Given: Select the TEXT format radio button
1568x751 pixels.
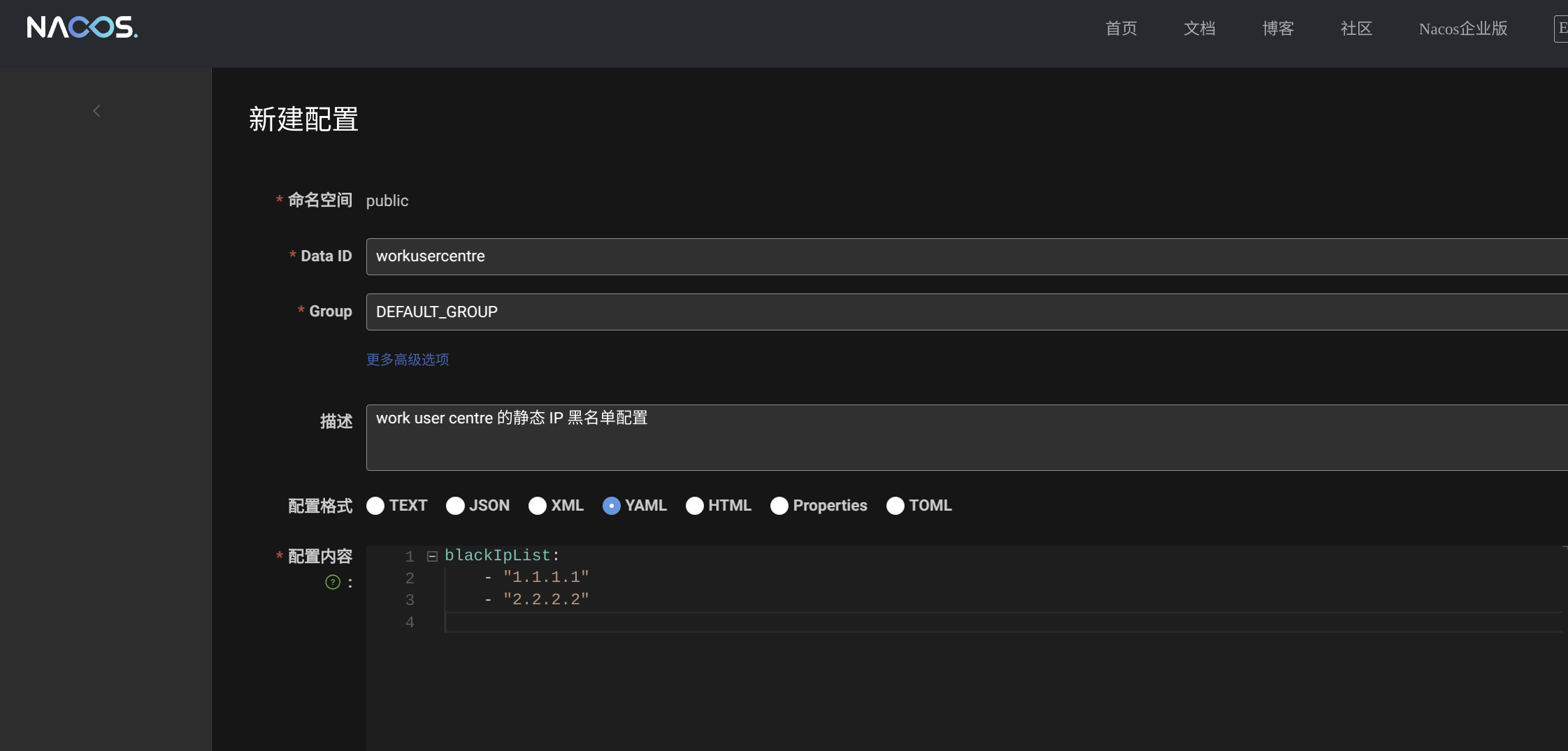Looking at the screenshot, I should (375, 506).
